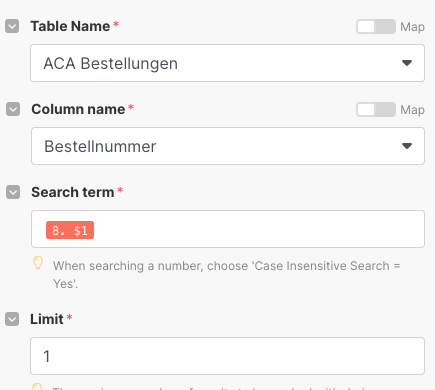Click the chevron icon beside Search term

click(13, 192)
